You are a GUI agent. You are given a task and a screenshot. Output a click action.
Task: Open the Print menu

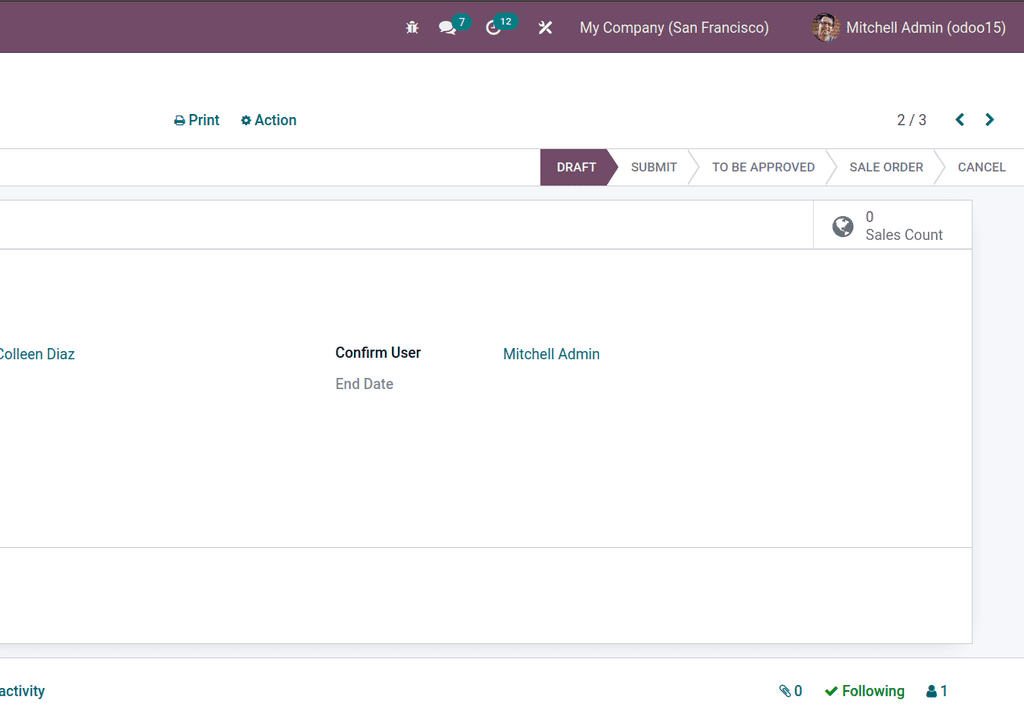point(197,120)
